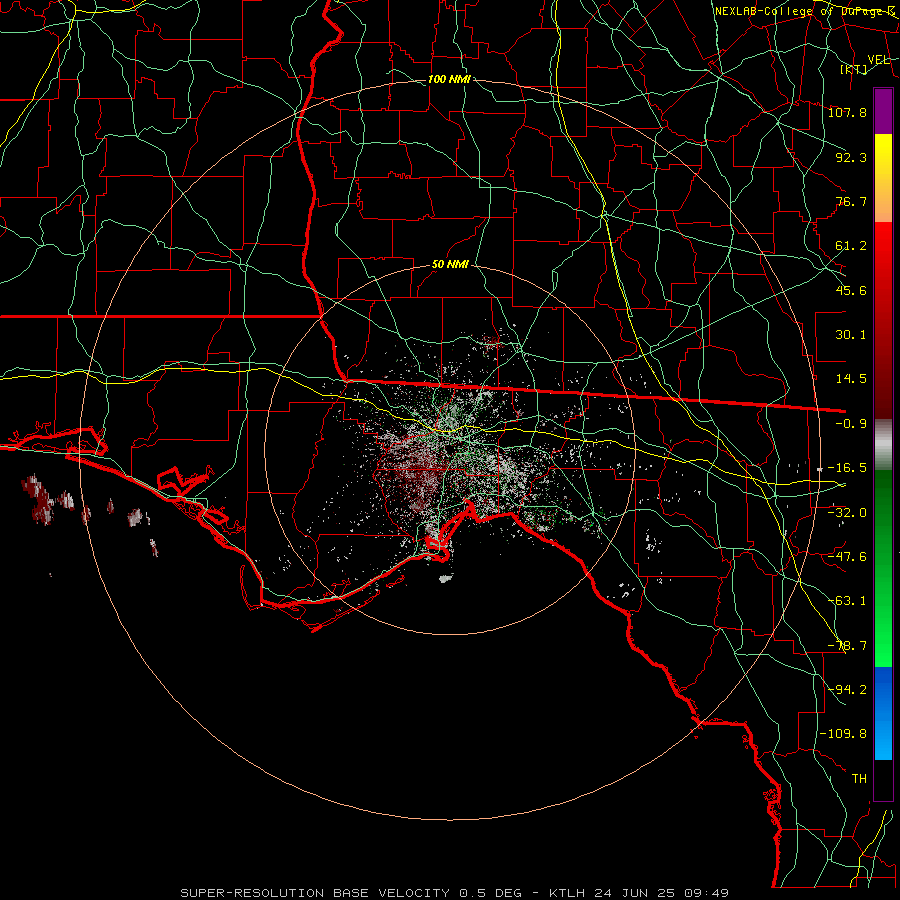Screen dimensions: 900x900
Task: Select the 30.1 velocity scale value
Action: tap(851, 335)
